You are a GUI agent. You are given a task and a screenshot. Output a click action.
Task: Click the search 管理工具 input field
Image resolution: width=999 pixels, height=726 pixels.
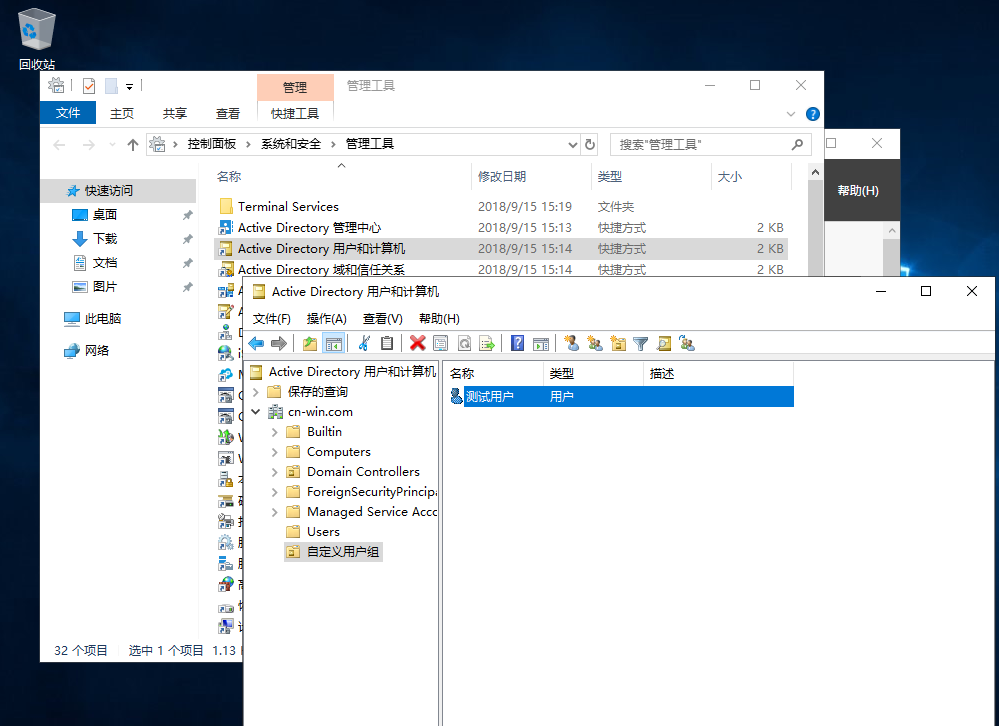pos(711,145)
